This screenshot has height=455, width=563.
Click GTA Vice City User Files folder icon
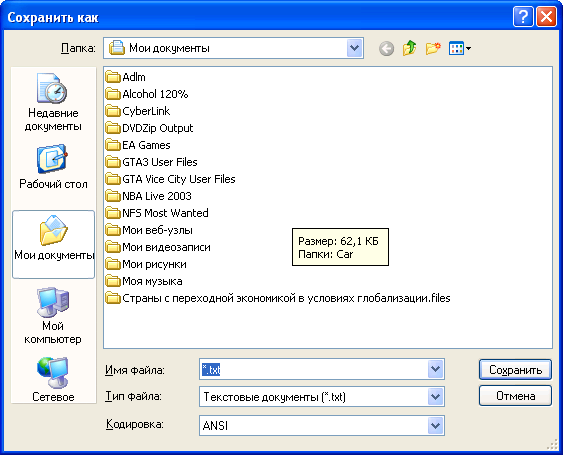pyautogui.click(x=113, y=179)
